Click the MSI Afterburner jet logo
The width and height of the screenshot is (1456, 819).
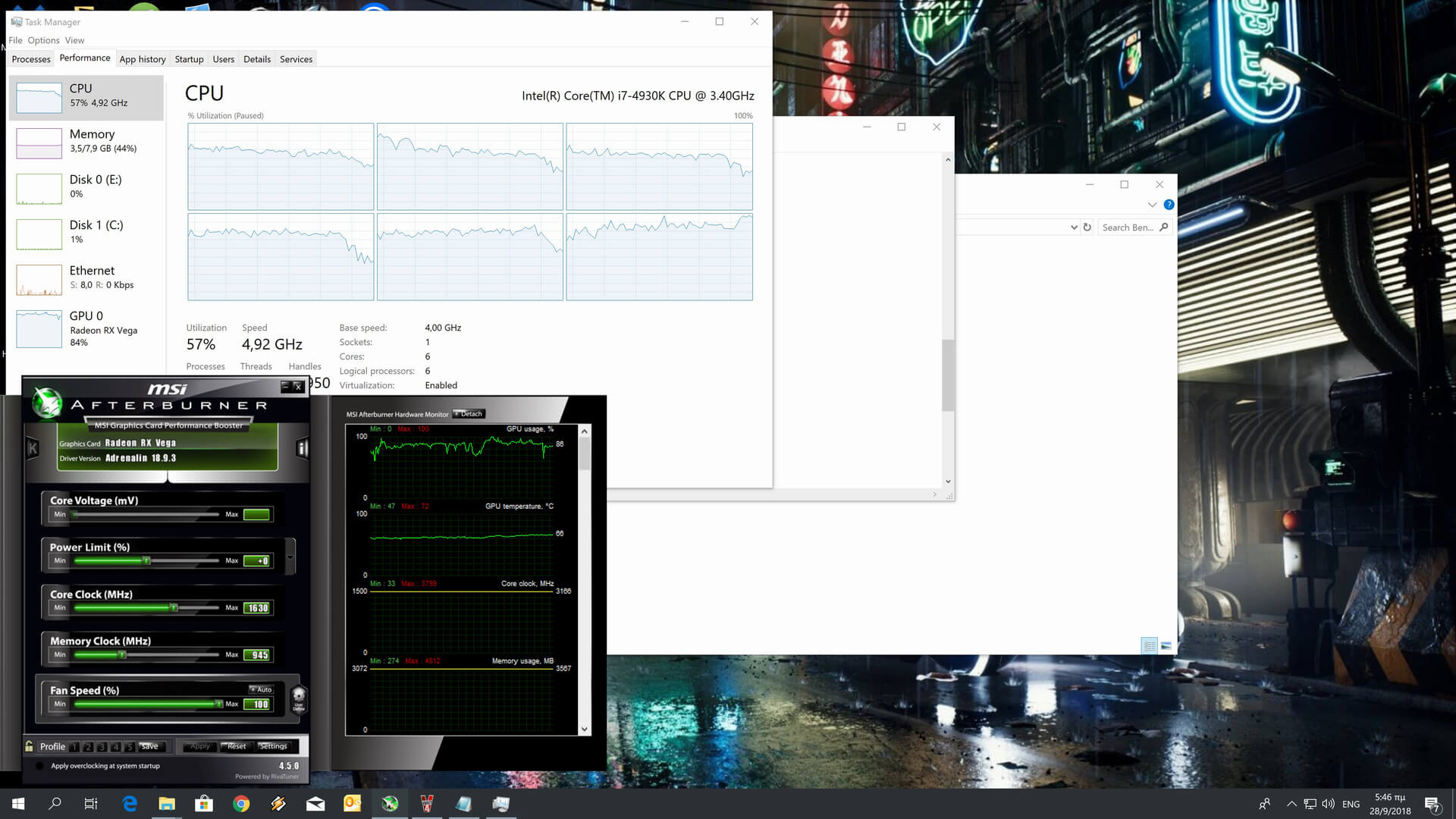pos(47,403)
